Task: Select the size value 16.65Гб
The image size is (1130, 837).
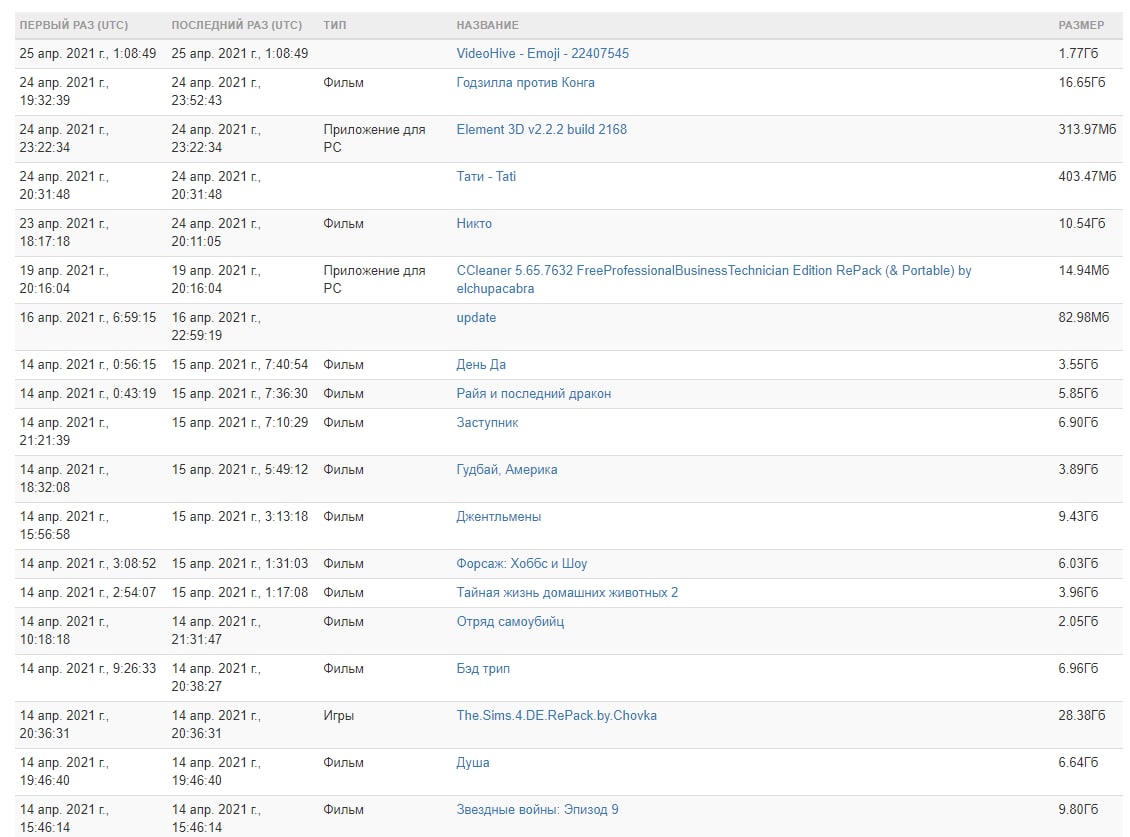Action: [x=1082, y=83]
